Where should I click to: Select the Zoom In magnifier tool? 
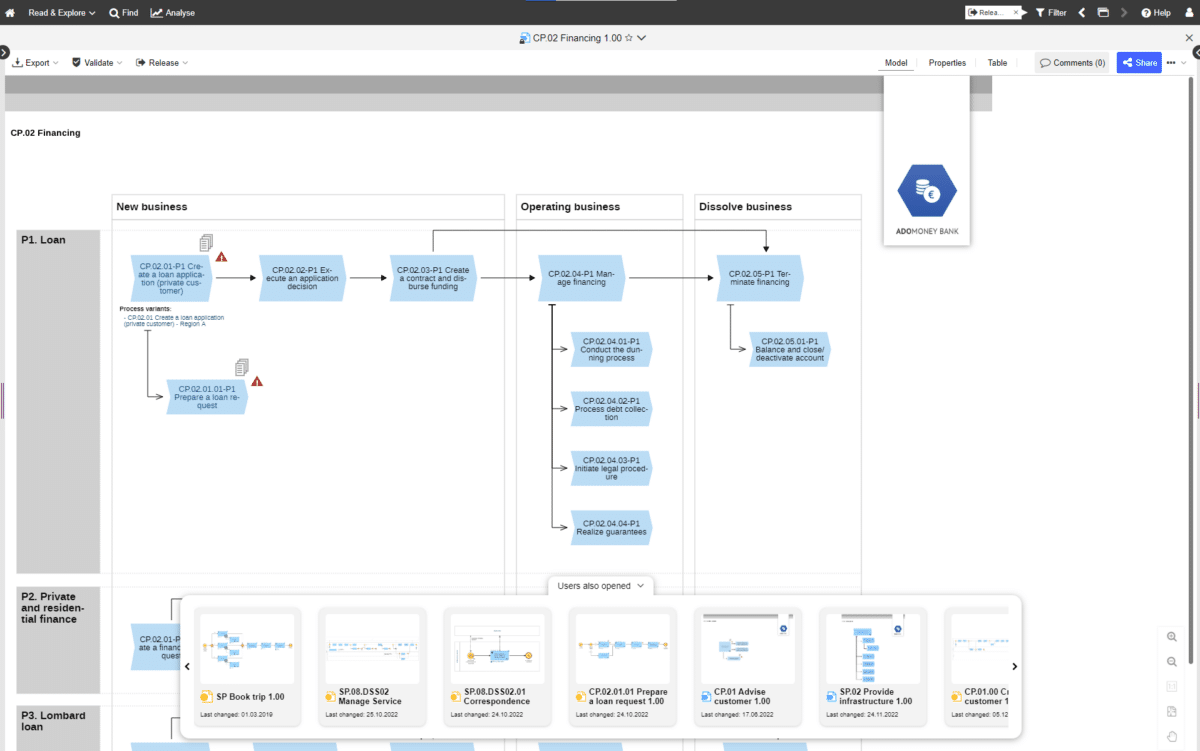coord(1172,636)
